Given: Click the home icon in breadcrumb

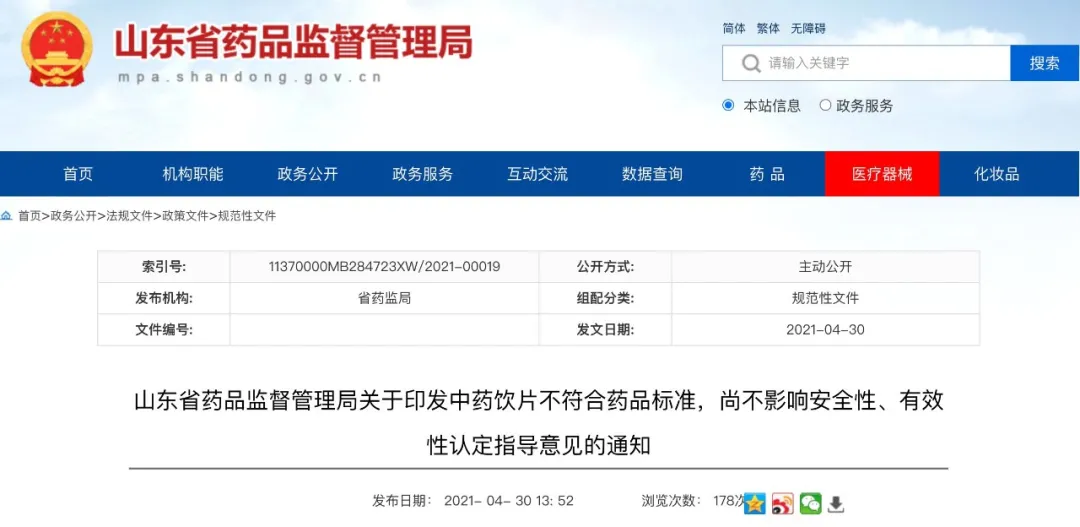Looking at the screenshot, I should click(7, 216).
